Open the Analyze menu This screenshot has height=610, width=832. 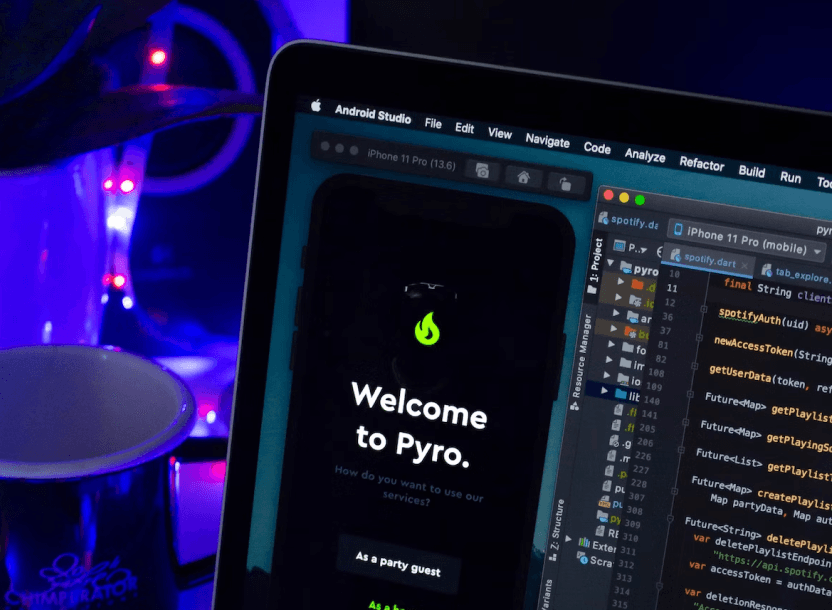click(x=644, y=154)
